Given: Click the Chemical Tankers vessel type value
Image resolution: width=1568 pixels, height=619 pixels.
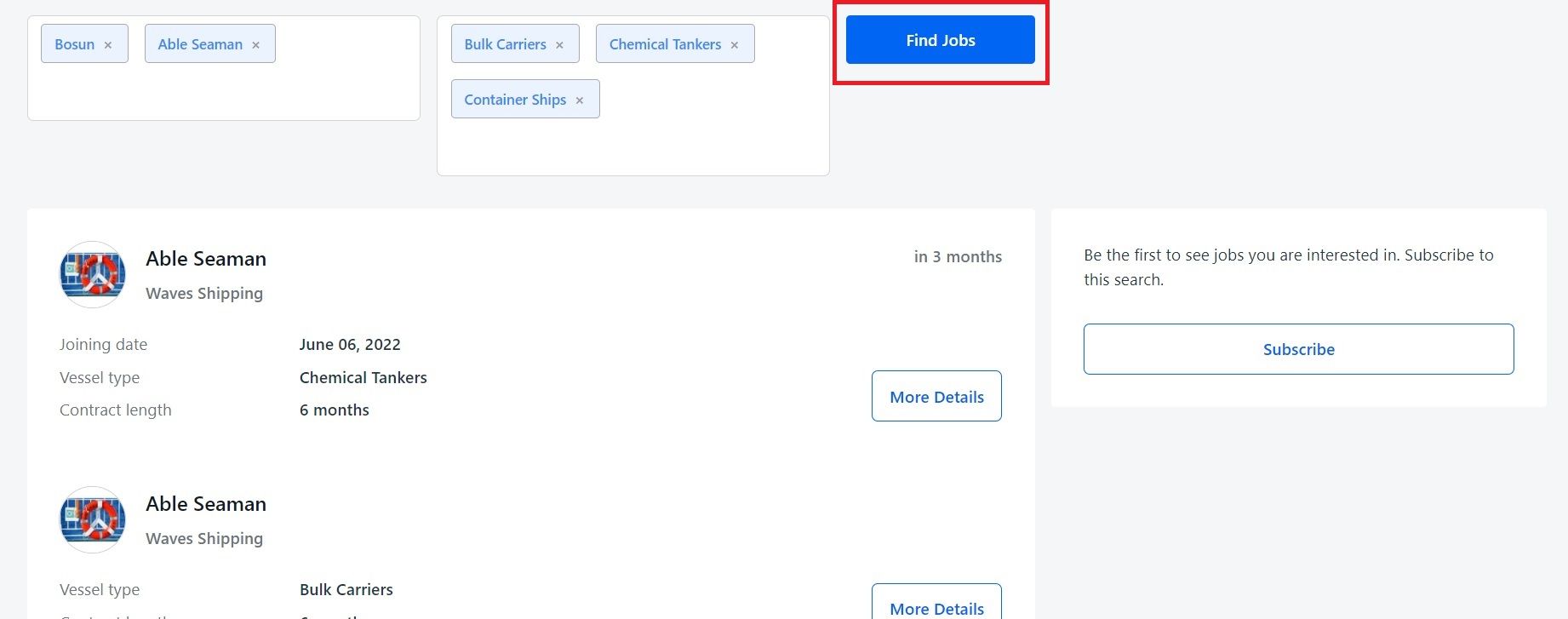Looking at the screenshot, I should (x=363, y=377).
